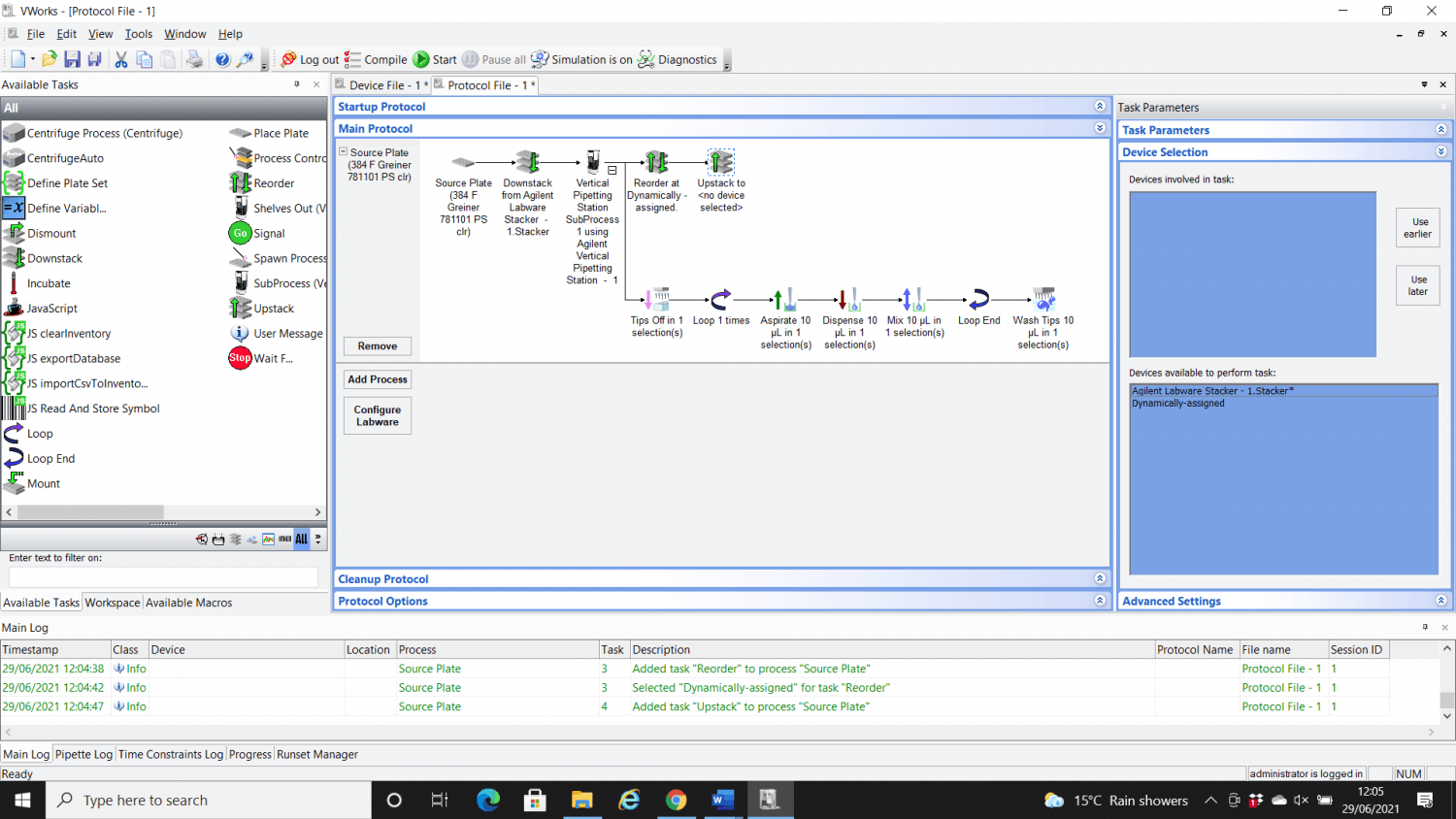Pick the Signal task with Go icon
The image size is (1456, 819).
[257, 233]
